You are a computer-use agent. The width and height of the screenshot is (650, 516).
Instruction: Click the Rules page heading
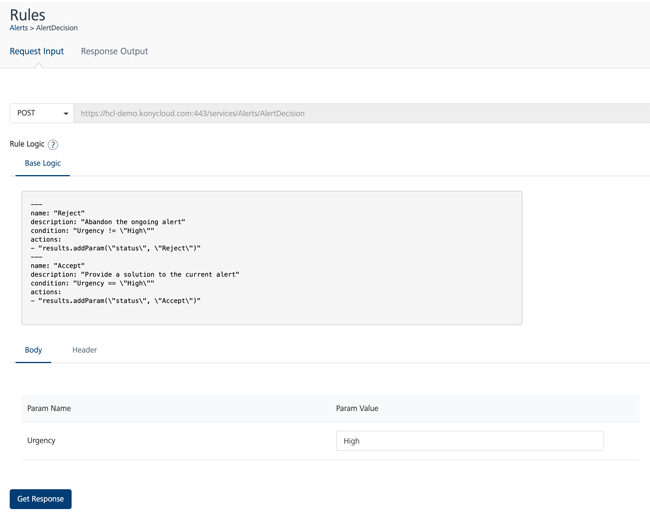point(27,13)
